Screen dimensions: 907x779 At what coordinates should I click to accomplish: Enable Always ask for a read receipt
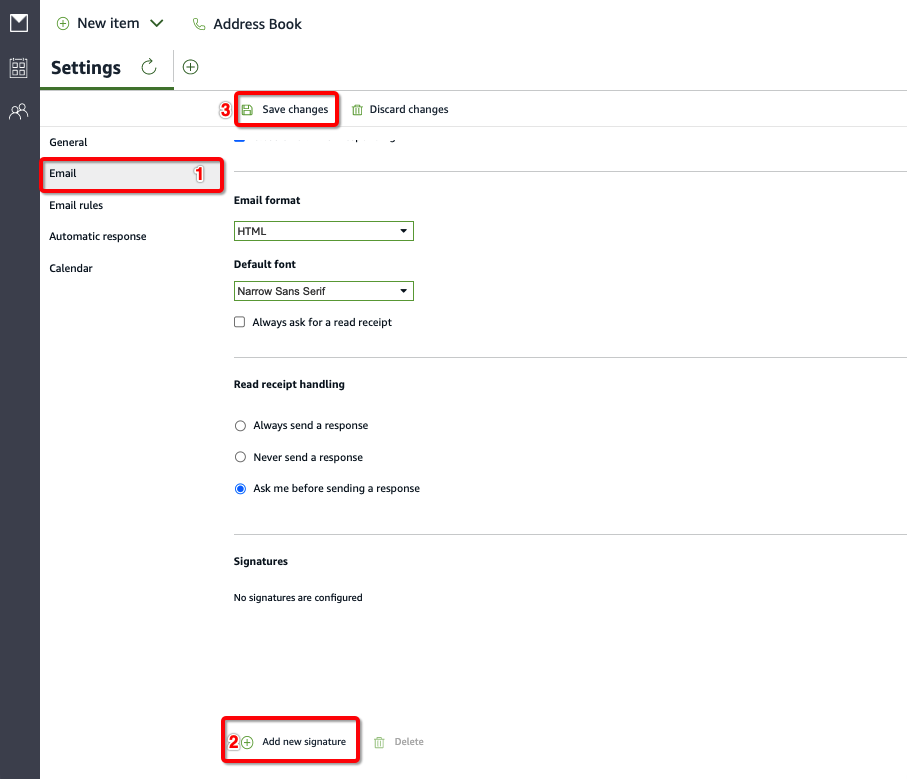point(239,322)
